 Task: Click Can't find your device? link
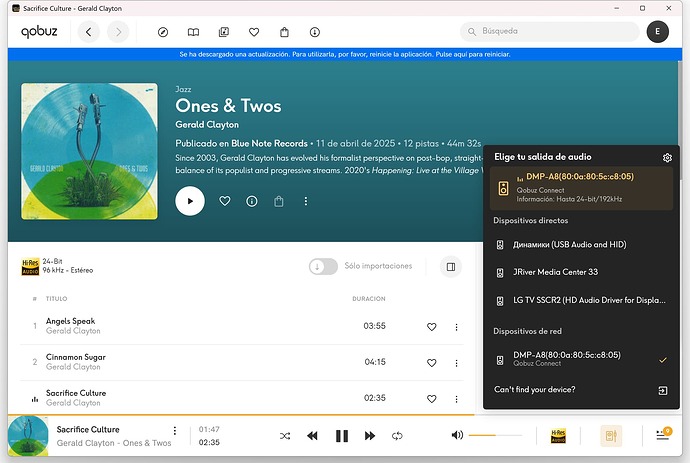click(x=534, y=390)
